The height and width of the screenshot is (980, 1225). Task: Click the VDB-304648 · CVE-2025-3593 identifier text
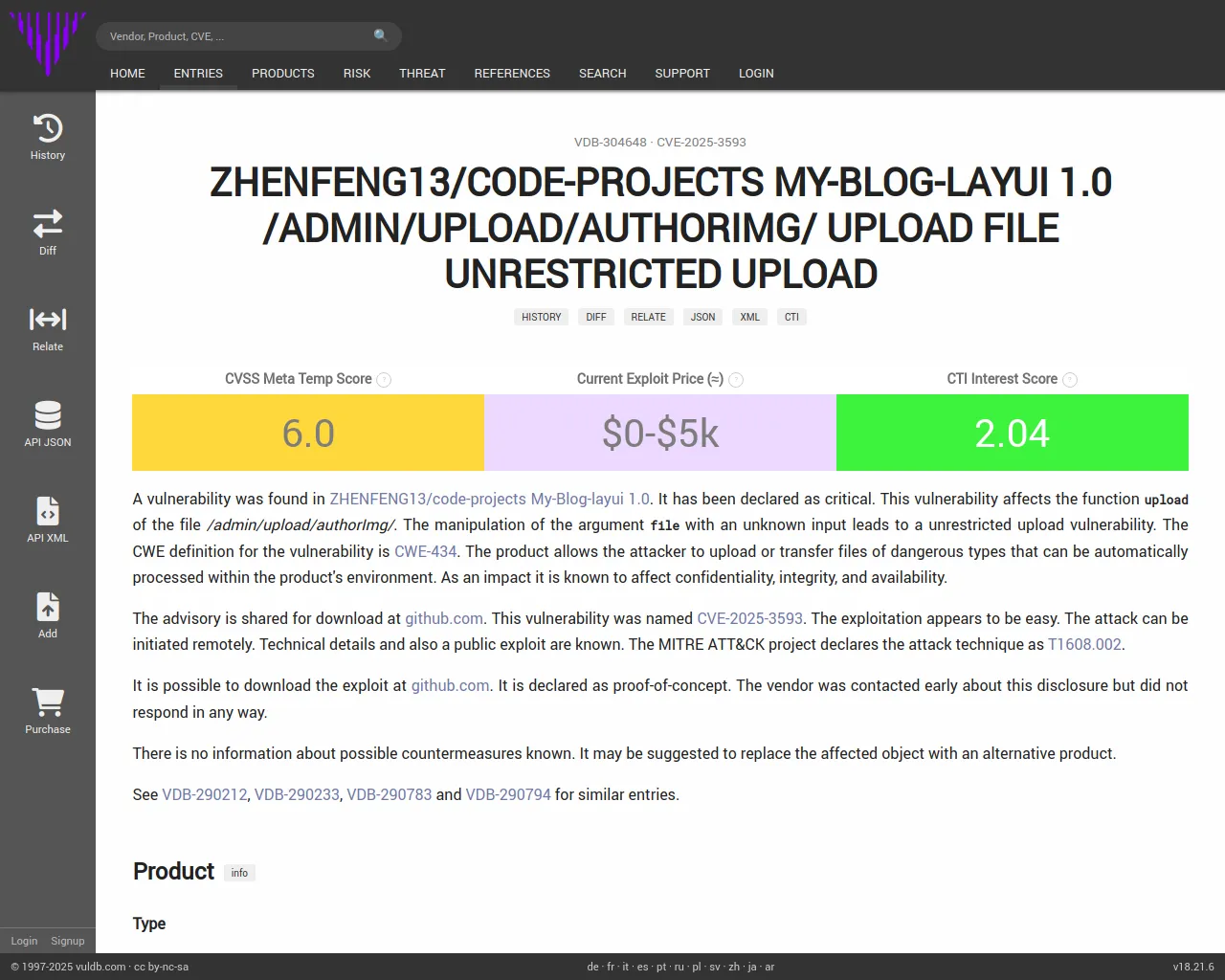tap(660, 142)
